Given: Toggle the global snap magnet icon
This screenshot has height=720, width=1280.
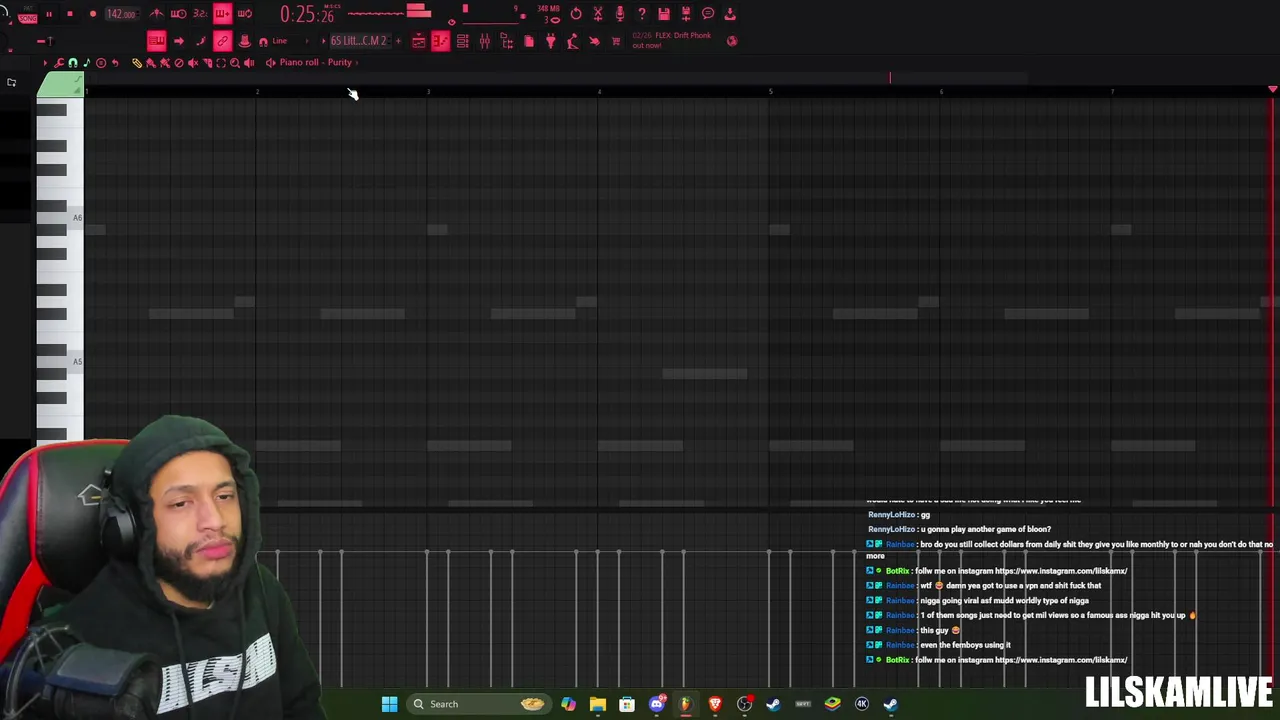Looking at the screenshot, I should pyautogui.click(x=263, y=42).
